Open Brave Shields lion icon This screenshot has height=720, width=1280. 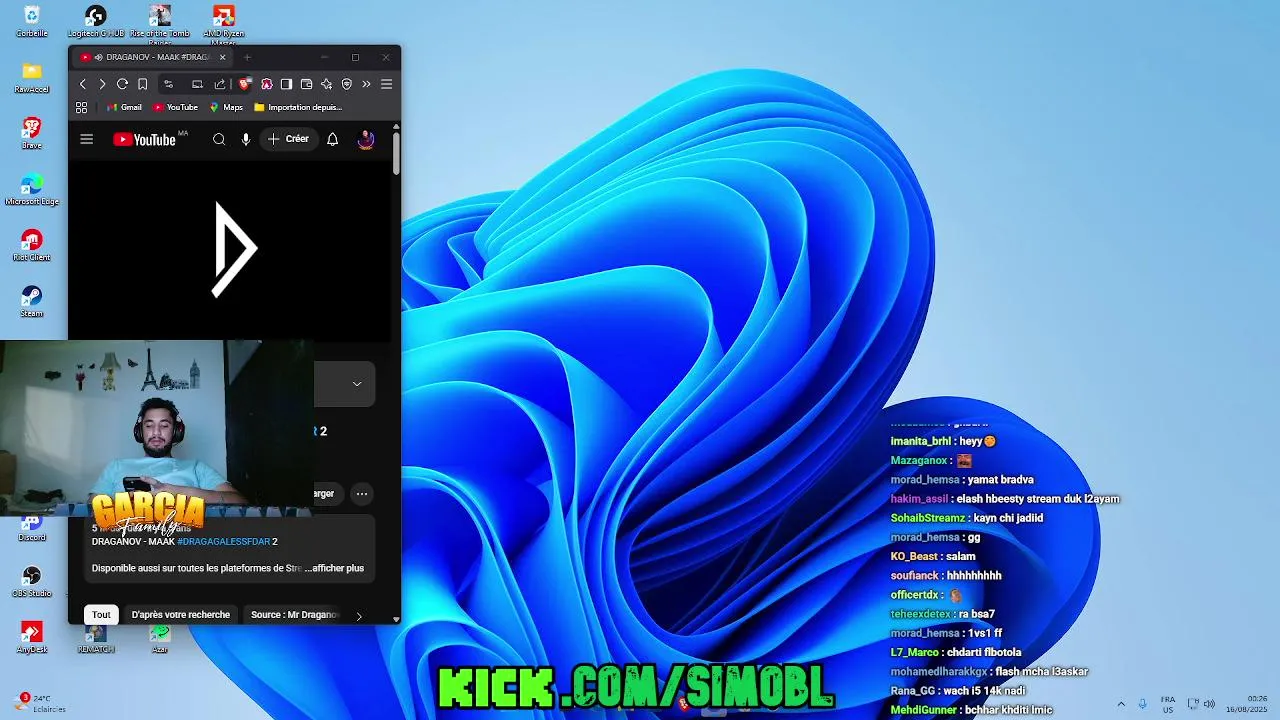coord(245,84)
